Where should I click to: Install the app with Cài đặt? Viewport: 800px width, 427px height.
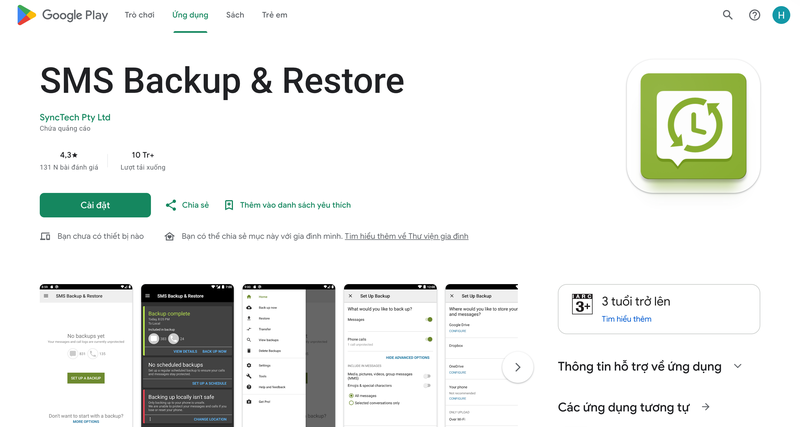pos(95,205)
